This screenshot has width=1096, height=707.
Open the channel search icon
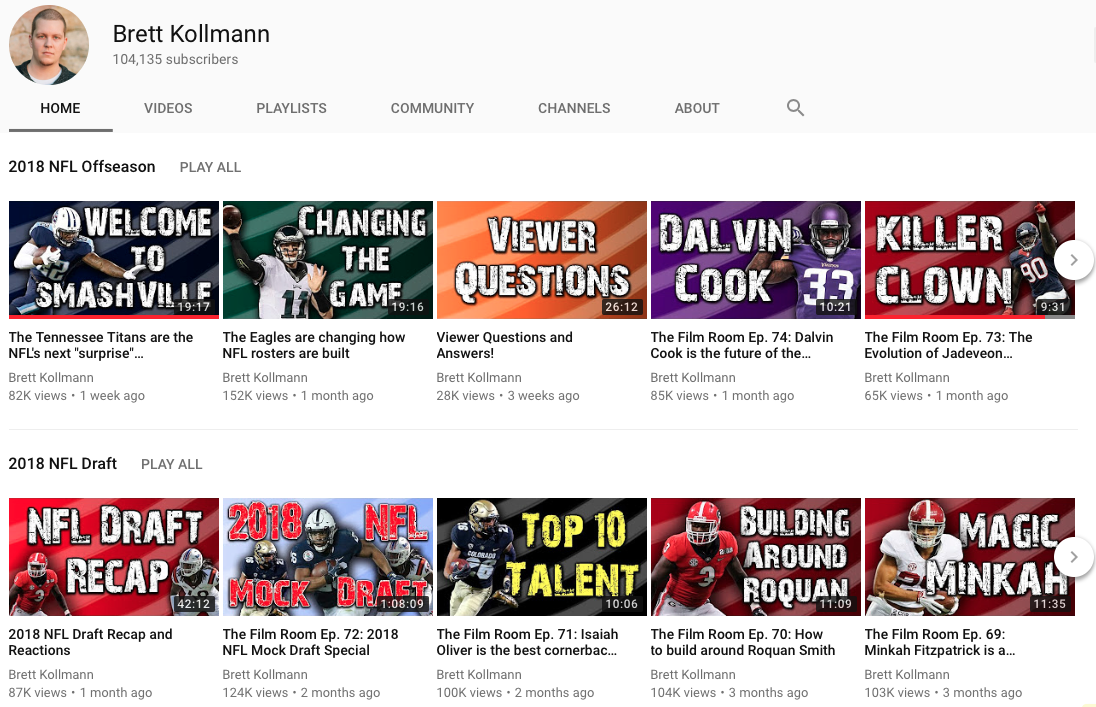[795, 107]
